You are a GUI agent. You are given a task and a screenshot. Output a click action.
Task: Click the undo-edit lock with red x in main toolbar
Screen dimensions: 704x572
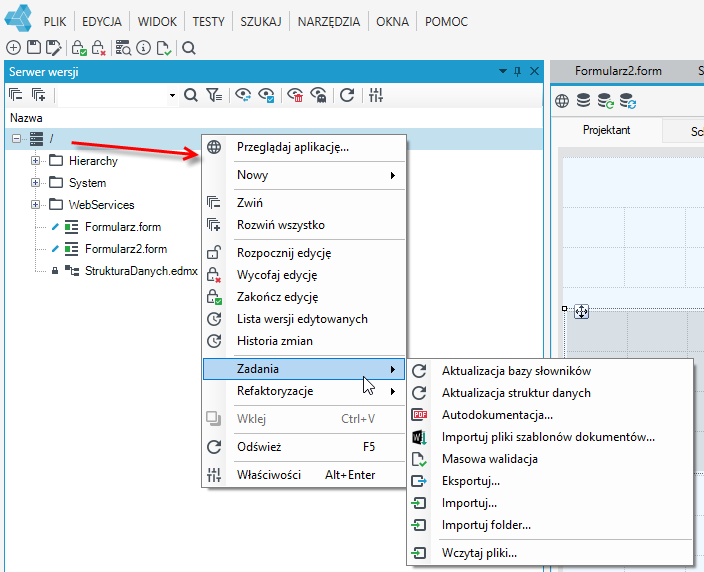(98, 48)
